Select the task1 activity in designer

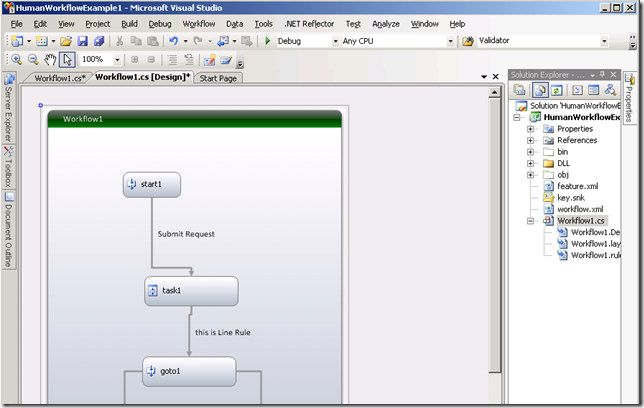click(x=191, y=291)
